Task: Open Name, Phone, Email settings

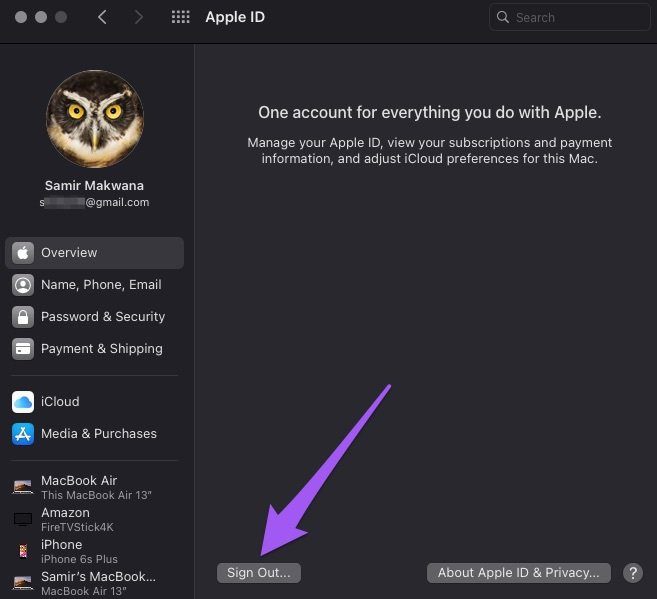Action: (x=94, y=285)
